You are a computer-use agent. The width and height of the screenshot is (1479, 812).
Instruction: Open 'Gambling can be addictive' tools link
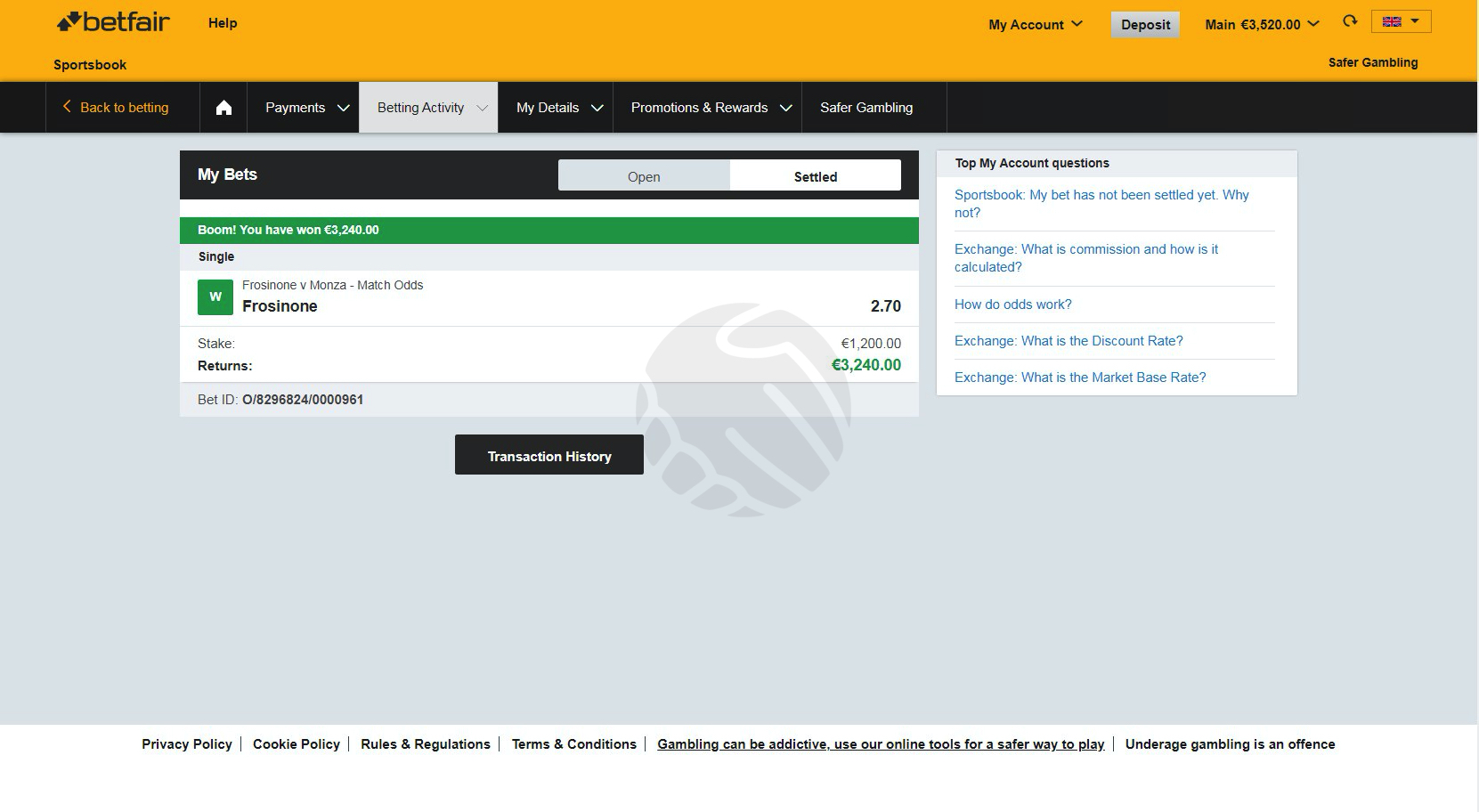[x=881, y=744]
